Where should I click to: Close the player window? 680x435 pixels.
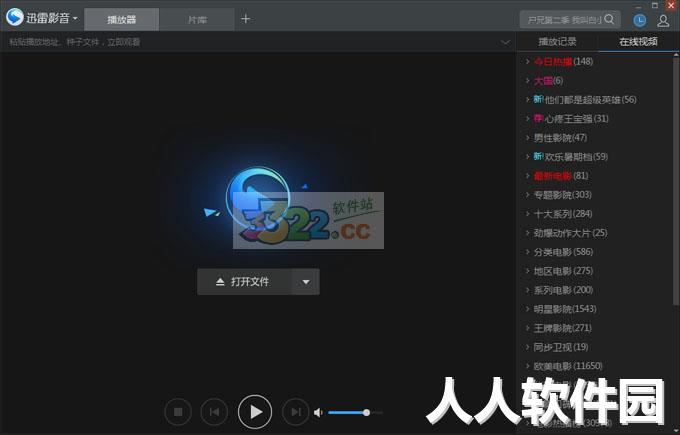click(x=670, y=5)
